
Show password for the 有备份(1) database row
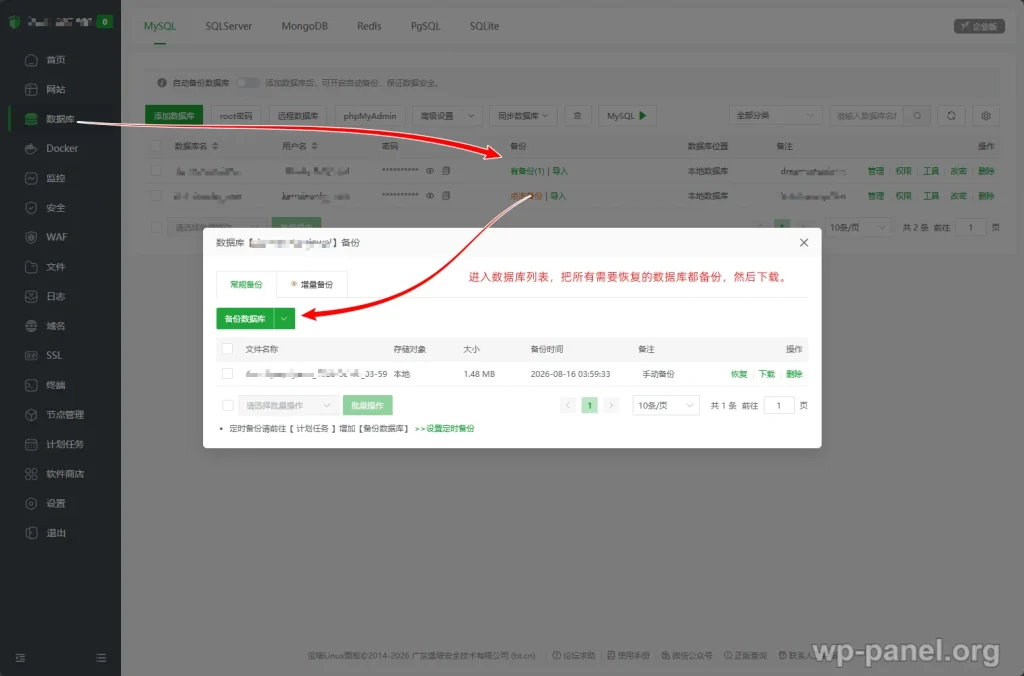point(430,171)
